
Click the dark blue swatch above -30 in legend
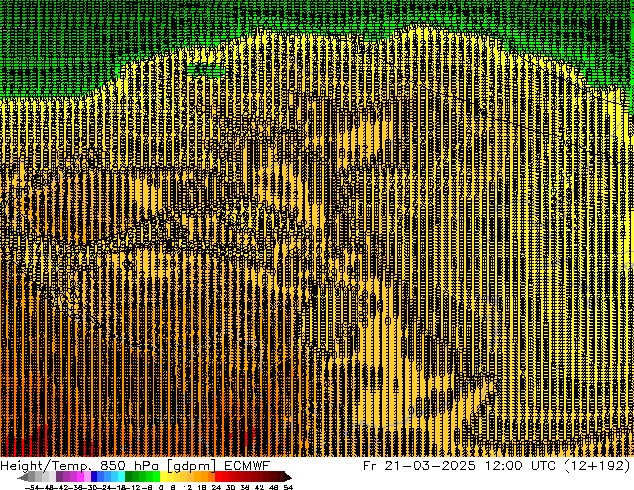[94, 477]
